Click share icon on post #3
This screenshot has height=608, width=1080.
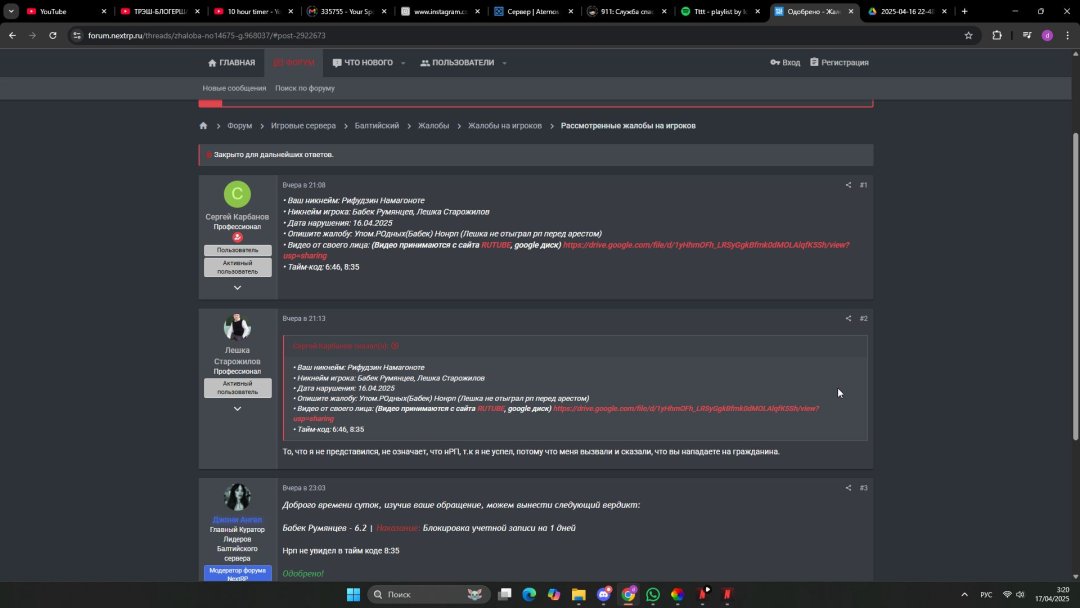tap(848, 488)
